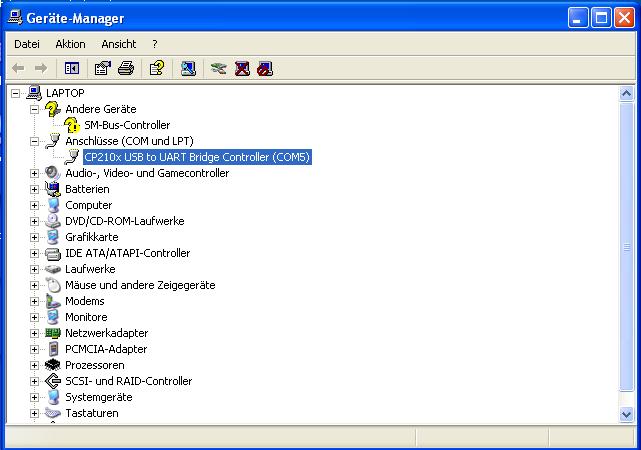Collapse the Andere Geräte node
This screenshot has height=450, width=641.
coord(34,110)
